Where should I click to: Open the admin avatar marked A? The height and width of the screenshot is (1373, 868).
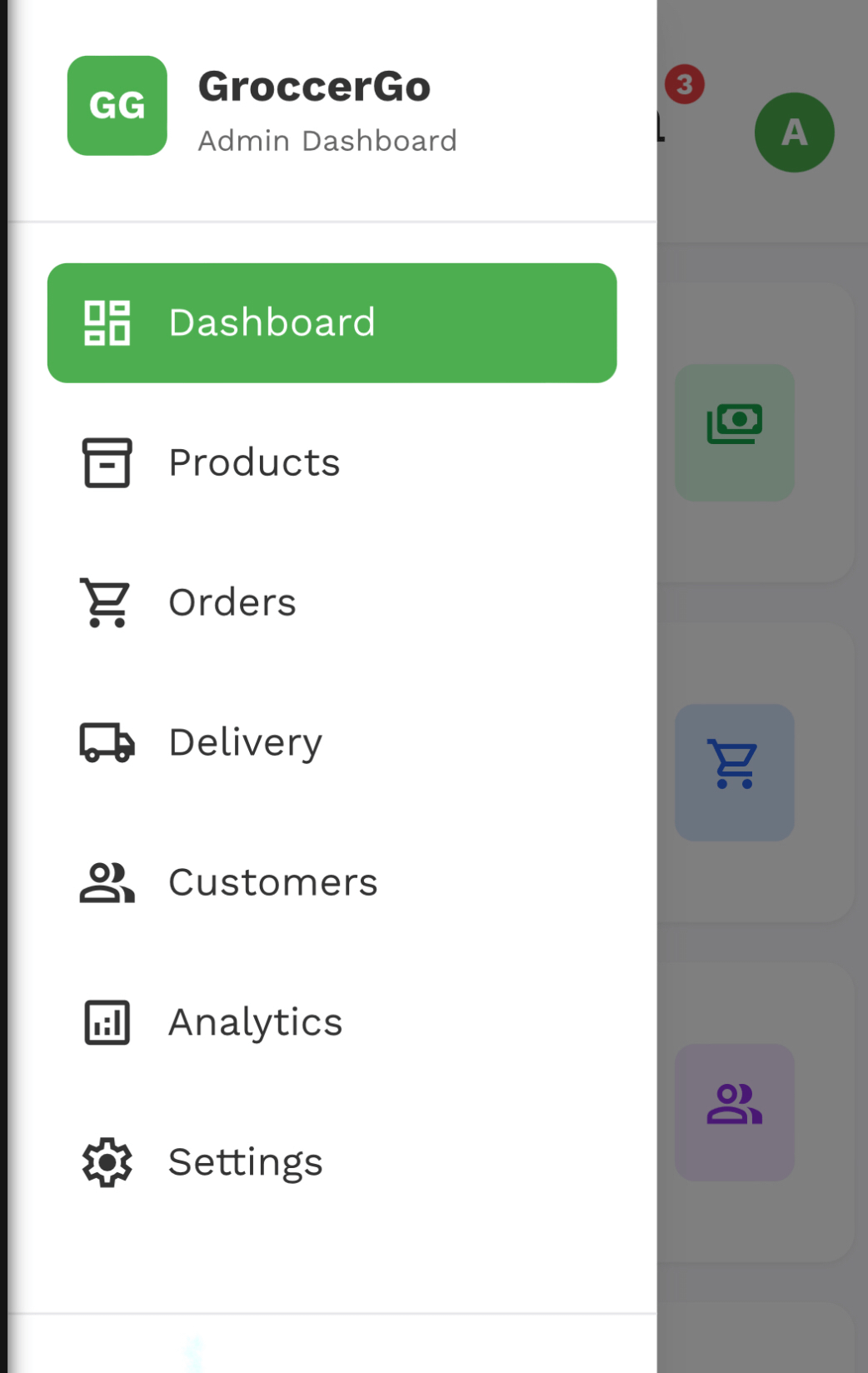tap(794, 132)
